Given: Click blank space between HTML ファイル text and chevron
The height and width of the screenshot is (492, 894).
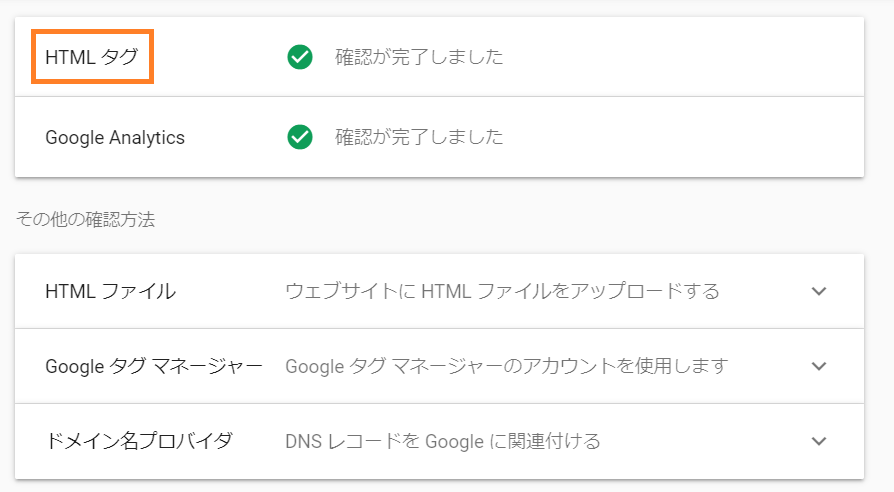Looking at the screenshot, I should coord(764,291).
